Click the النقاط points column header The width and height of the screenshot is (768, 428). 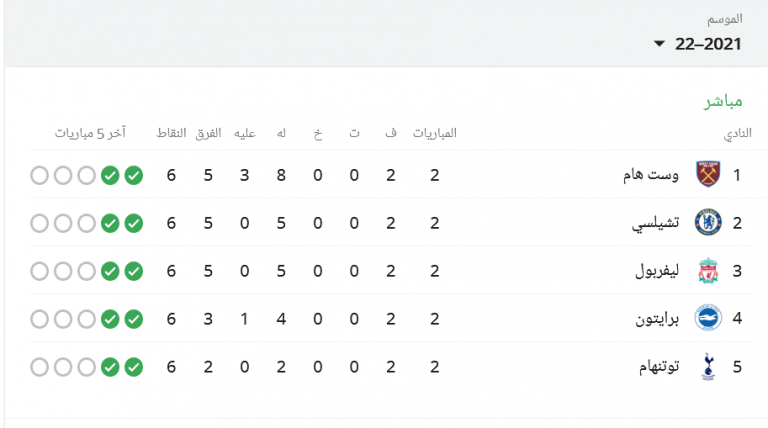tap(171, 133)
